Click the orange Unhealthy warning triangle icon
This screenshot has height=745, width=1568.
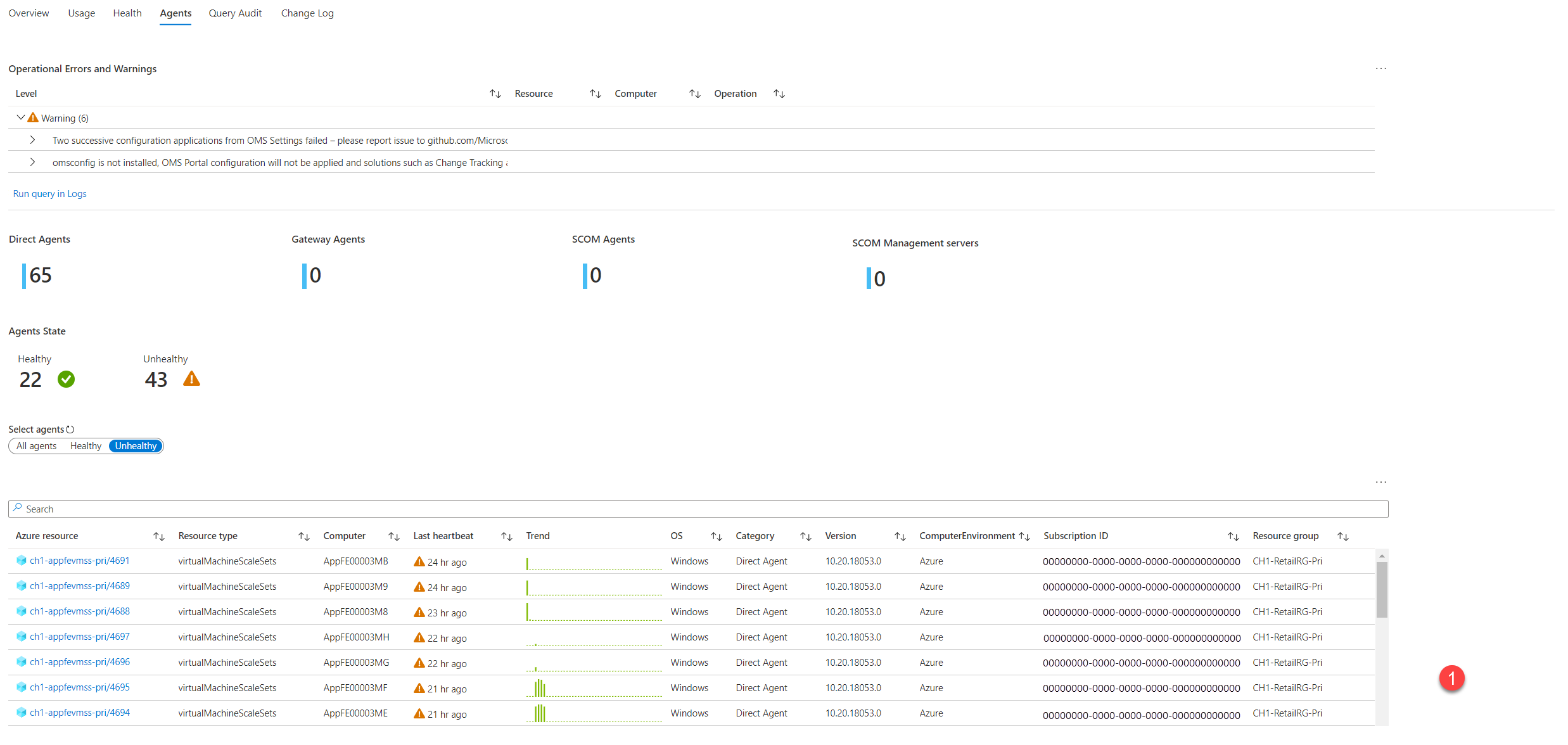191,379
